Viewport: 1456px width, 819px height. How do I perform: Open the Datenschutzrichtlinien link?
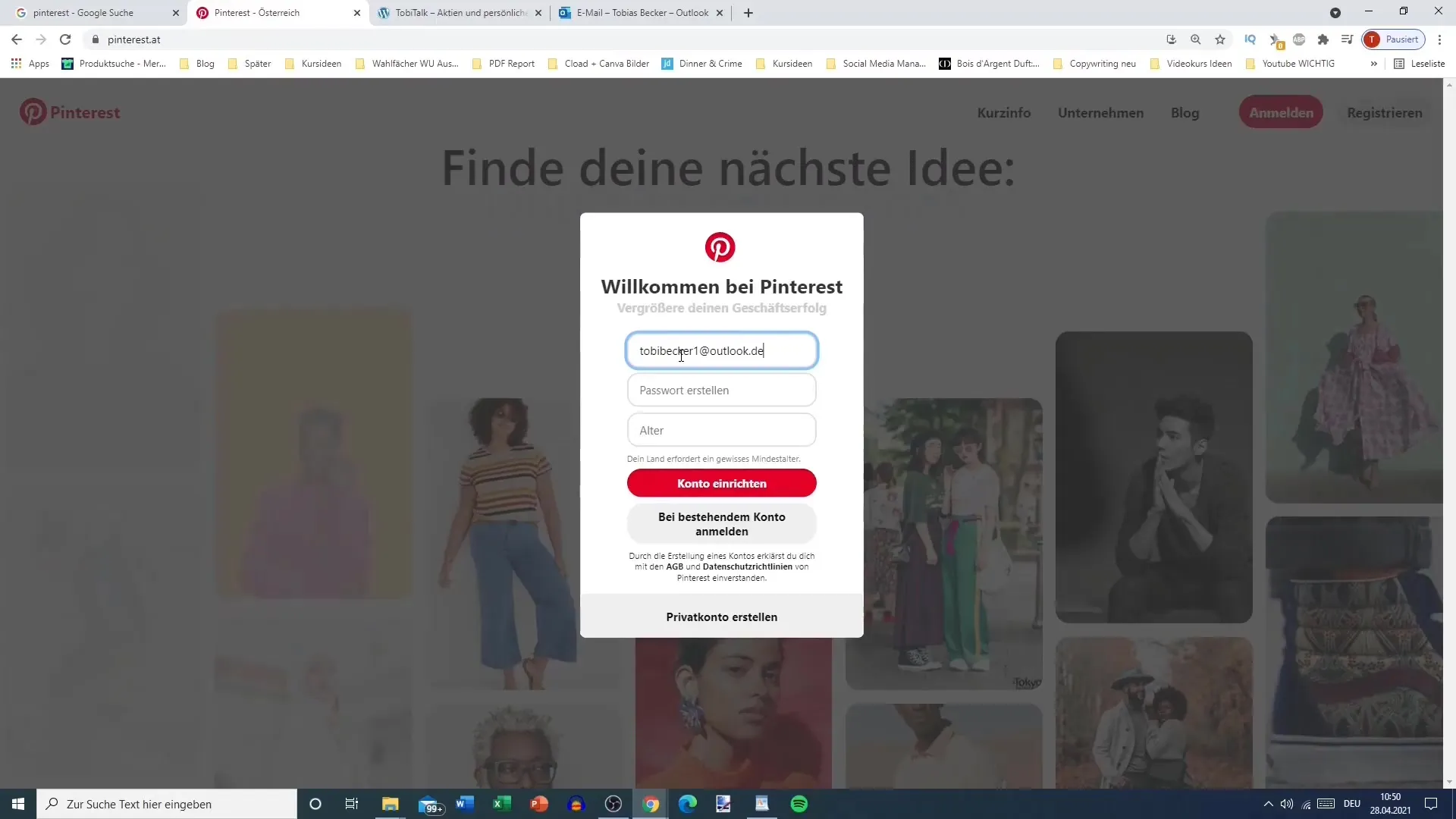(x=748, y=566)
